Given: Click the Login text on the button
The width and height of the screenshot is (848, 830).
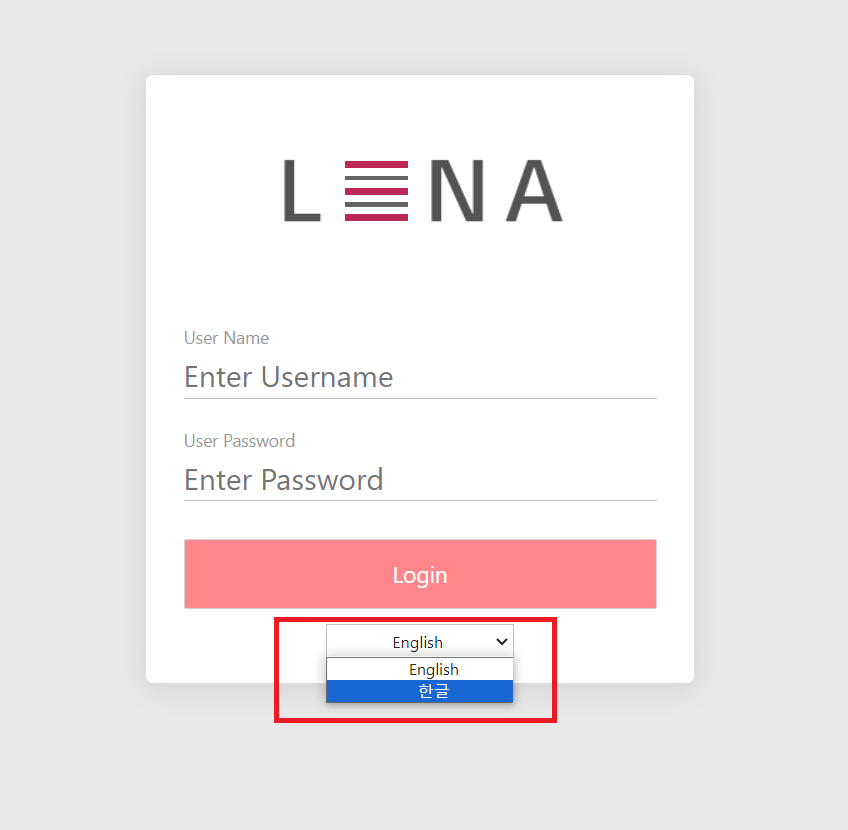Looking at the screenshot, I should pos(420,575).
